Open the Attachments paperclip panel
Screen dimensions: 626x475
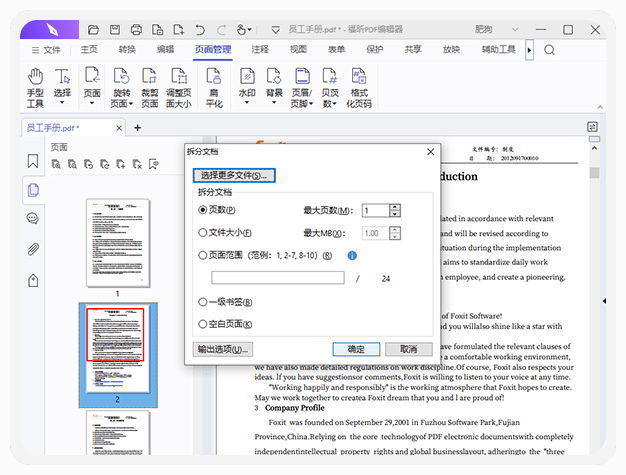(33, 249)
